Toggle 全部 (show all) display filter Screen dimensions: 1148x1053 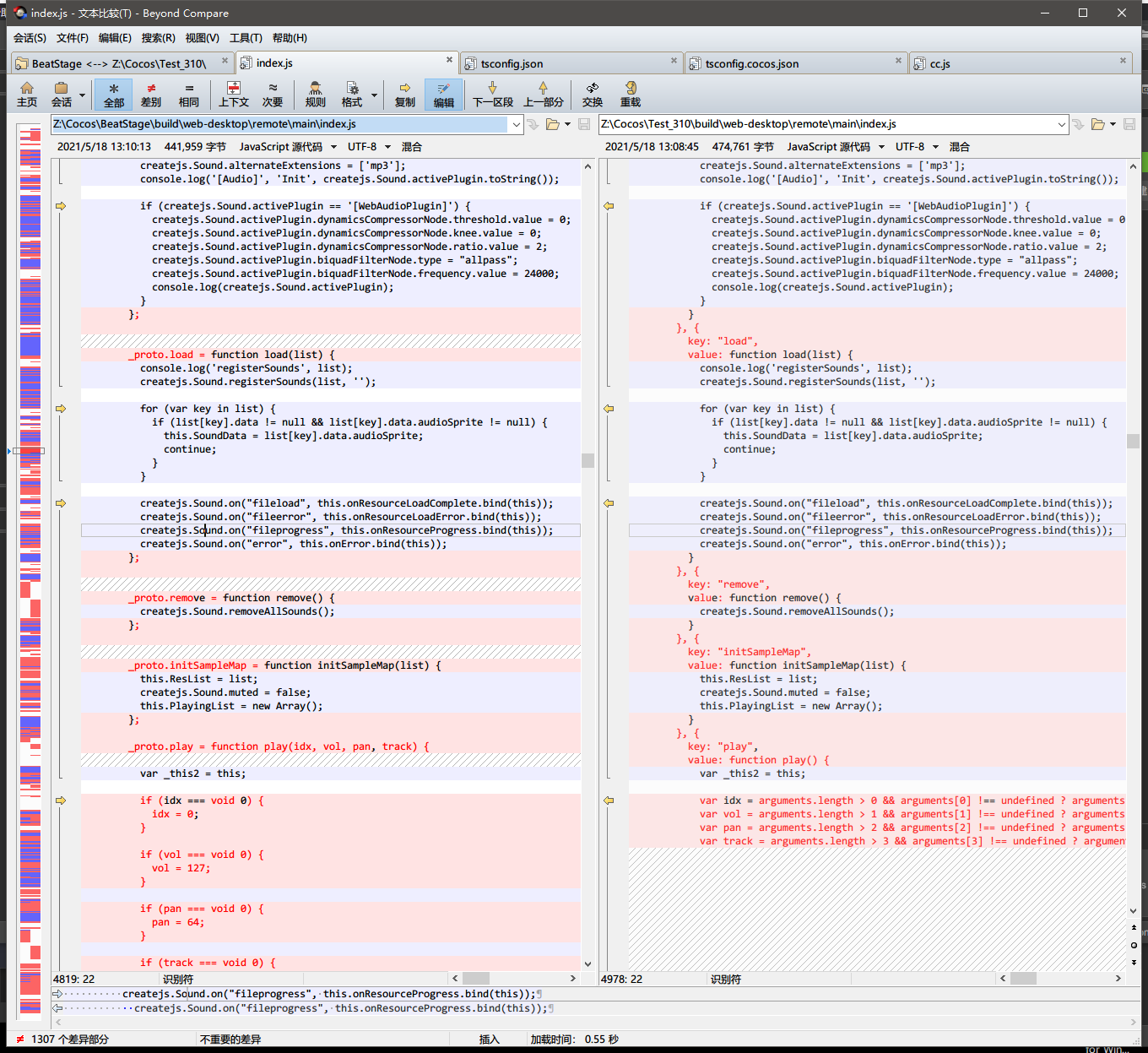[x=114, y=94]
